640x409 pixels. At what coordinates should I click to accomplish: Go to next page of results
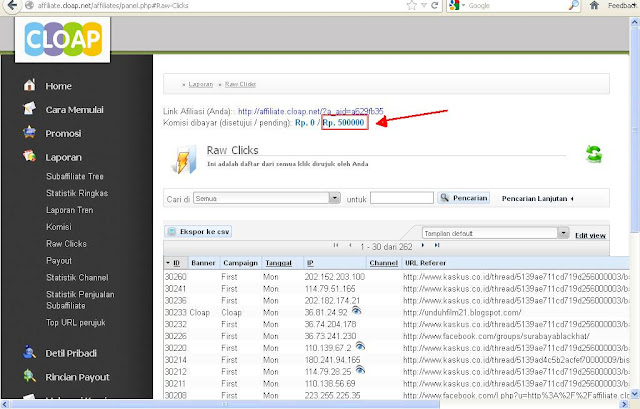click(423, 245)
